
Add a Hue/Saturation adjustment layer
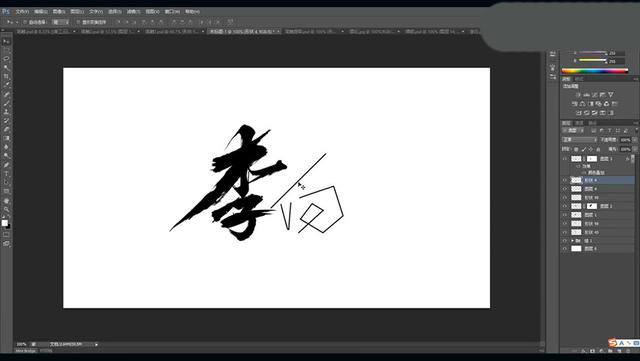[x=575, y=104]
